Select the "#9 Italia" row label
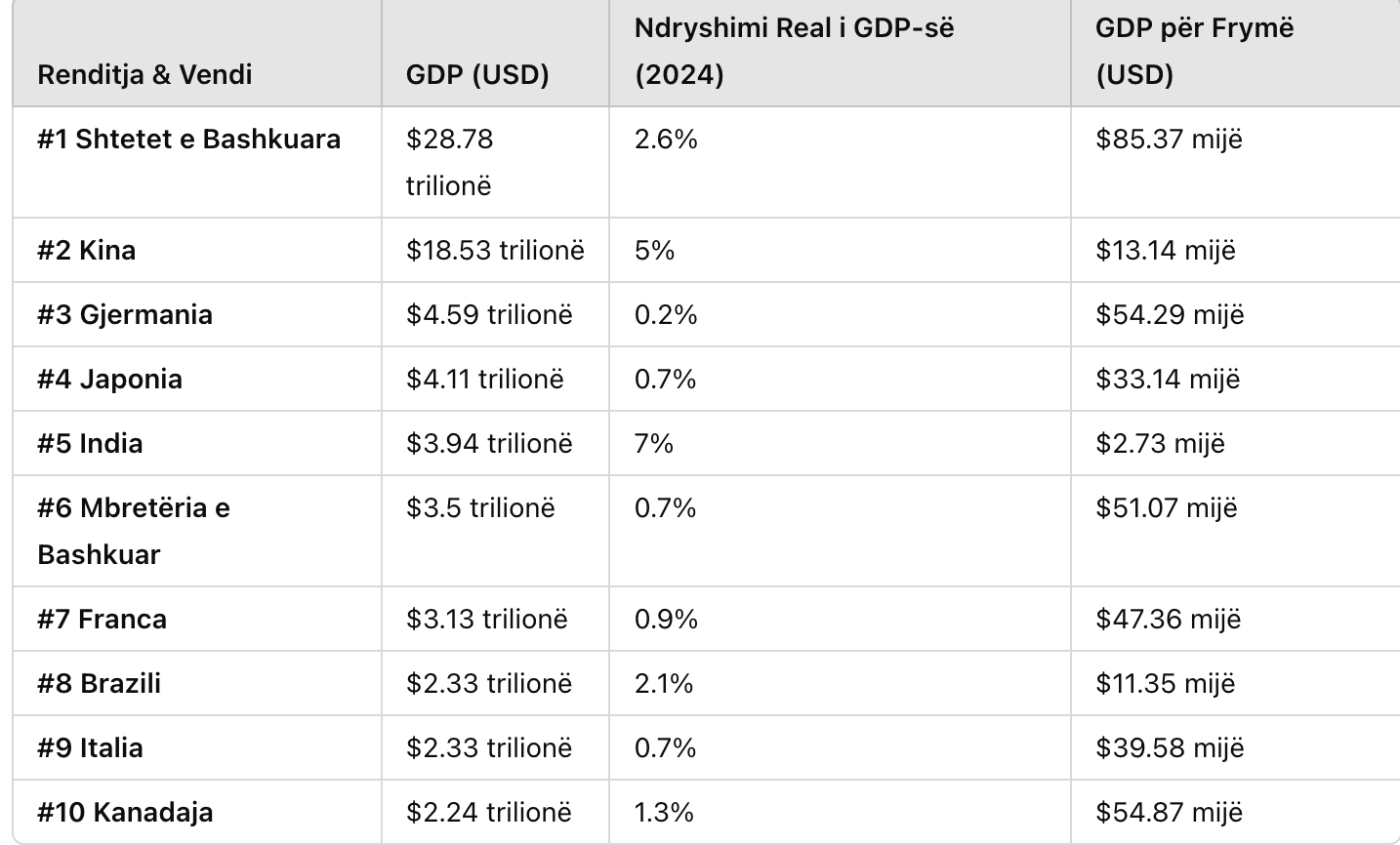 [x=91, y=747]
